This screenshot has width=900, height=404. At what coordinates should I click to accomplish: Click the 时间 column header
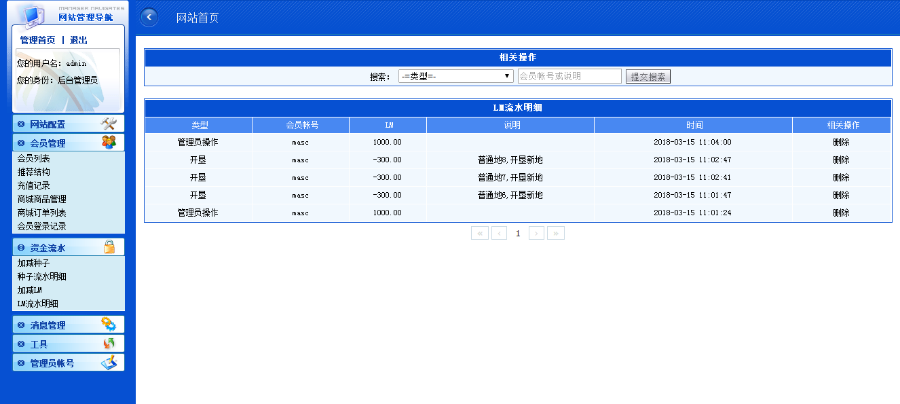click(693, 125)
